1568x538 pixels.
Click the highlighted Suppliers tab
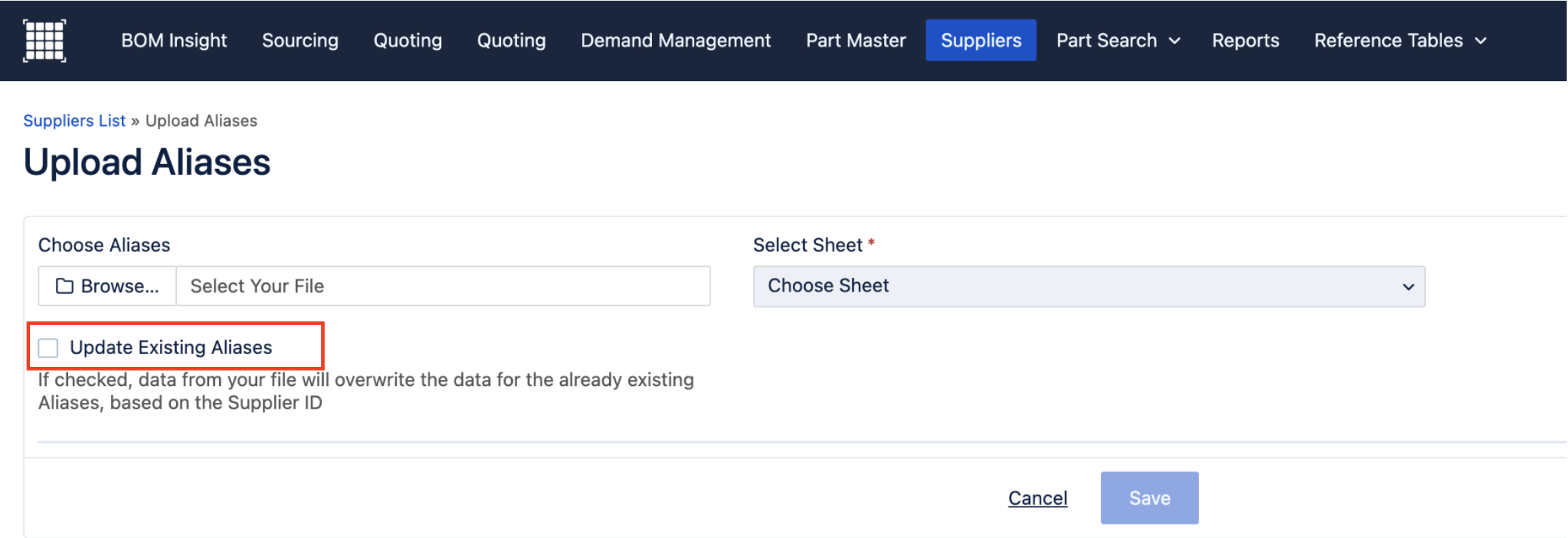point(980,41)
